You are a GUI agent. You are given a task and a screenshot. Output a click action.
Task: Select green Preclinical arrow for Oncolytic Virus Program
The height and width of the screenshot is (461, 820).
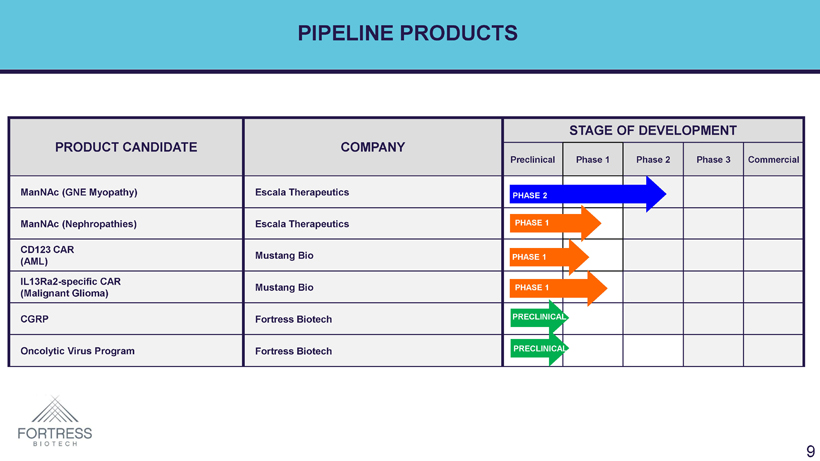(x=538, y=349)
